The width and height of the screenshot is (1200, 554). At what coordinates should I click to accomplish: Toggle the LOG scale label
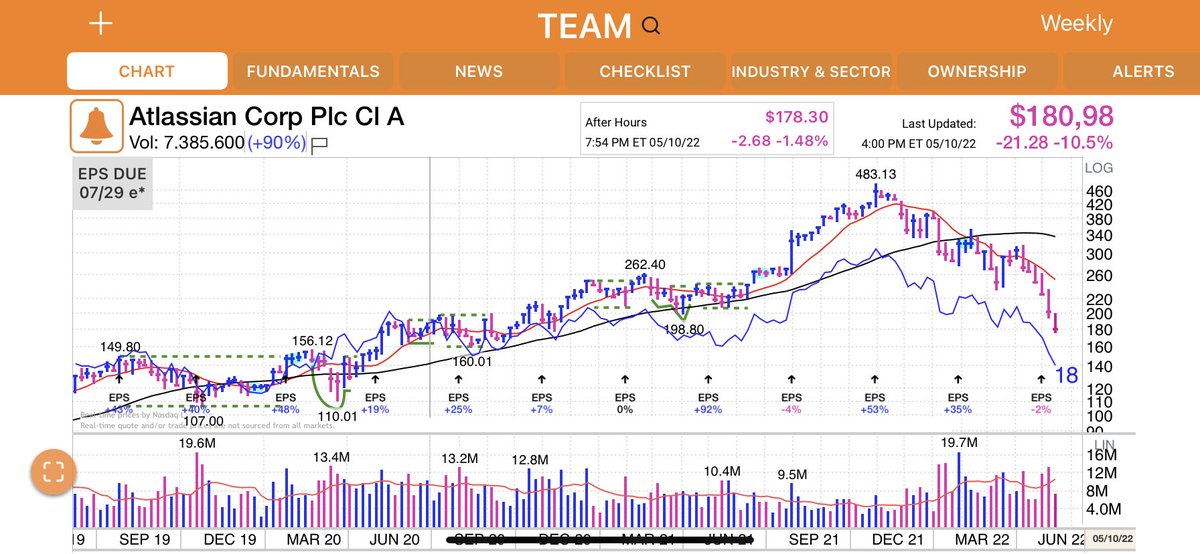click(1098, 169)
